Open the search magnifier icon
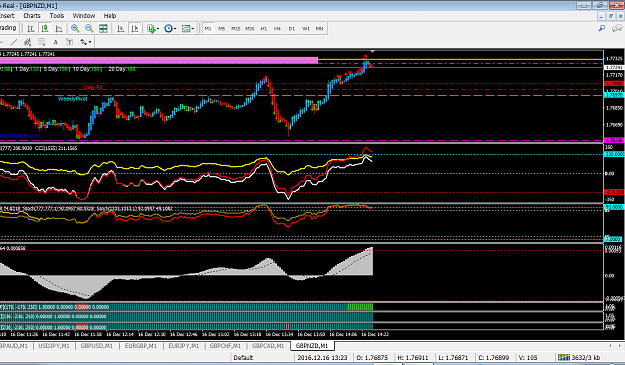Viewport: 625px width, 365px height. (x=602, y=28)
